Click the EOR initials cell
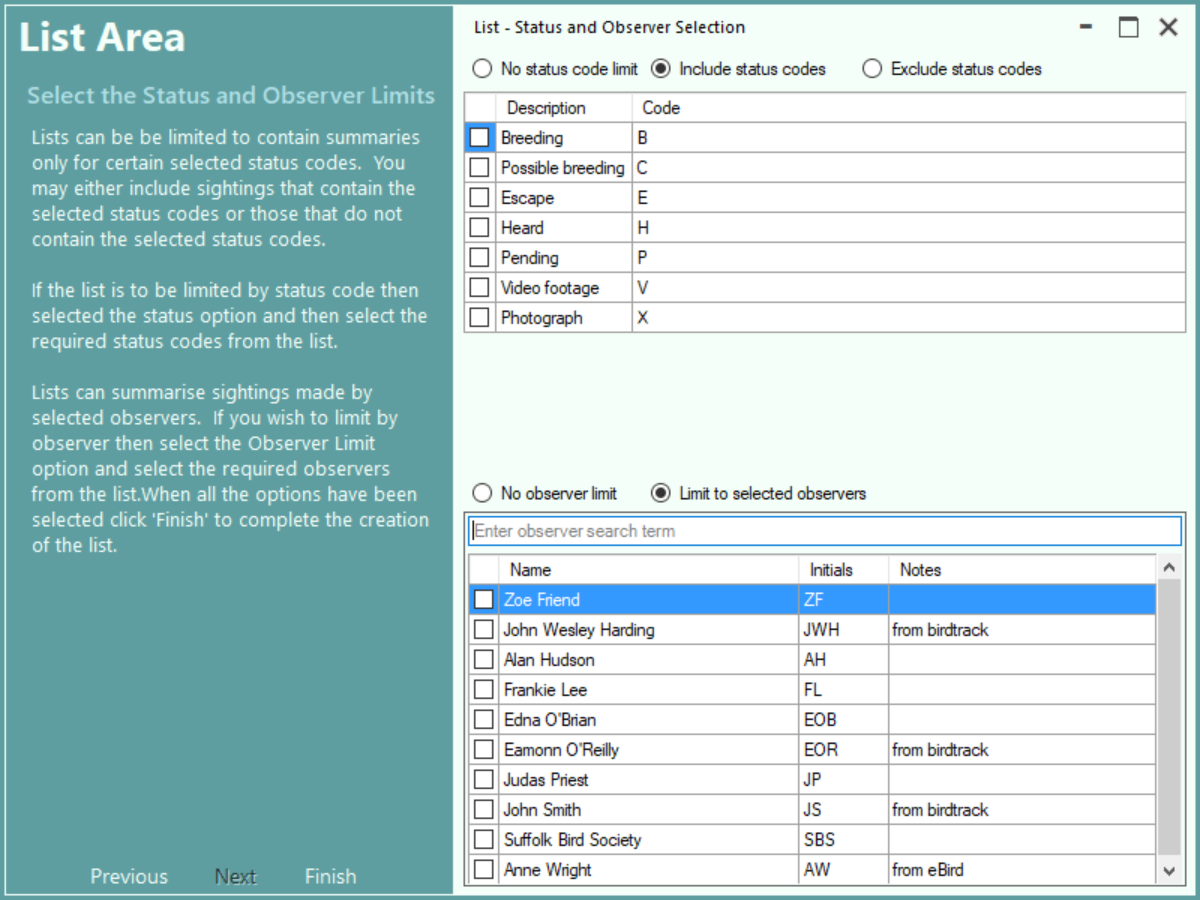 pos(843,750)
